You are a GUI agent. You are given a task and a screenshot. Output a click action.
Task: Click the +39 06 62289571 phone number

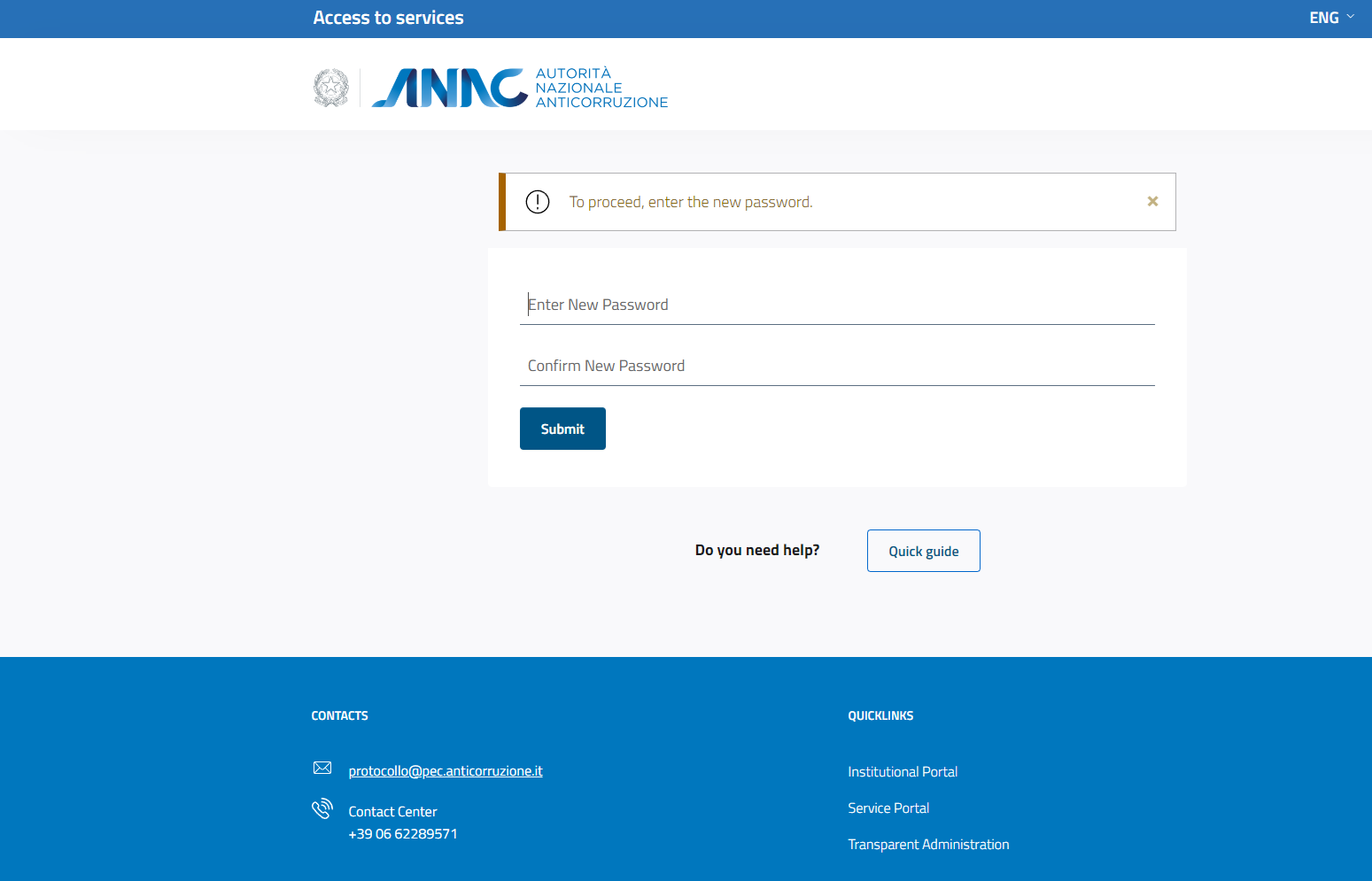pos(403,834)
